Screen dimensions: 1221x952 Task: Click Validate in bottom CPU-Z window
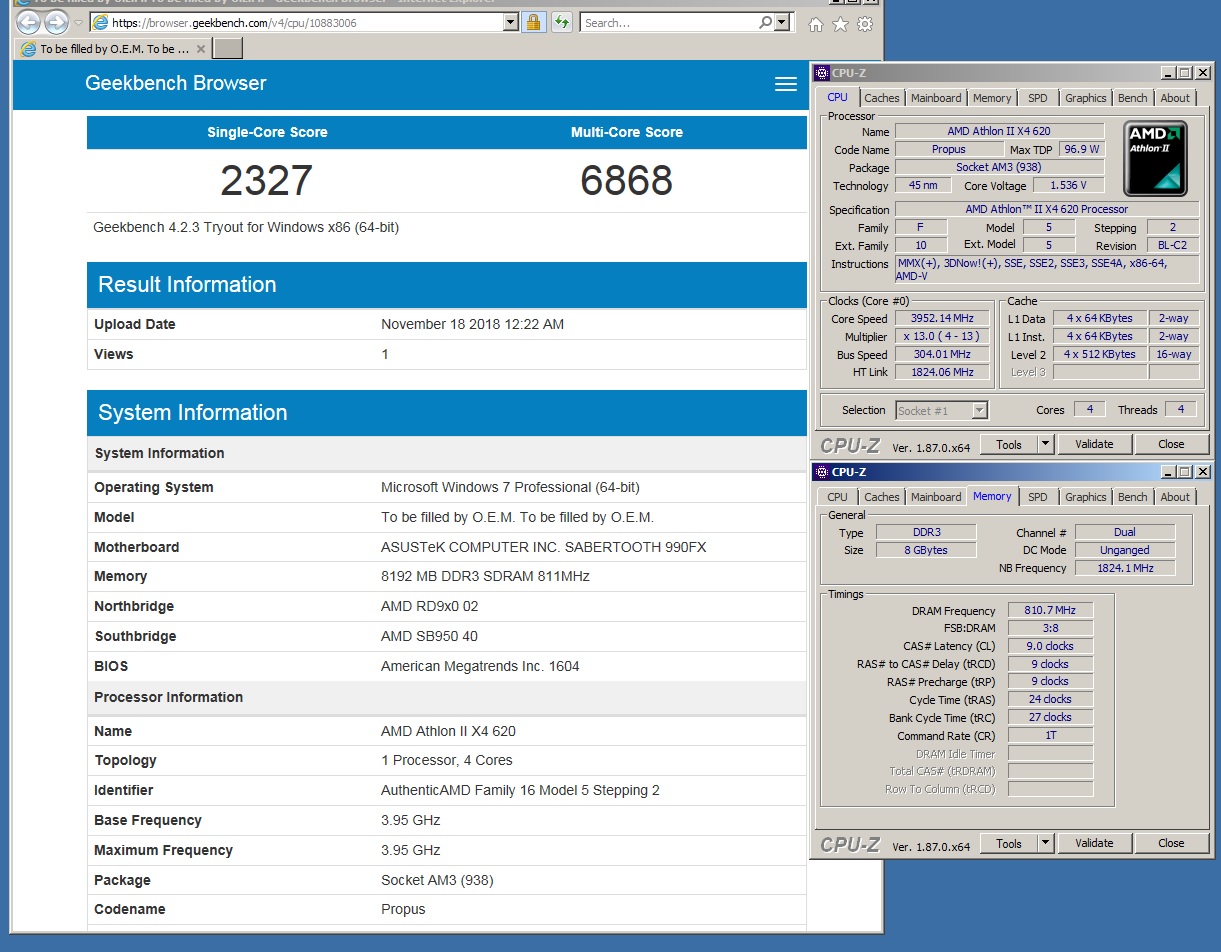pos(1094,843)
